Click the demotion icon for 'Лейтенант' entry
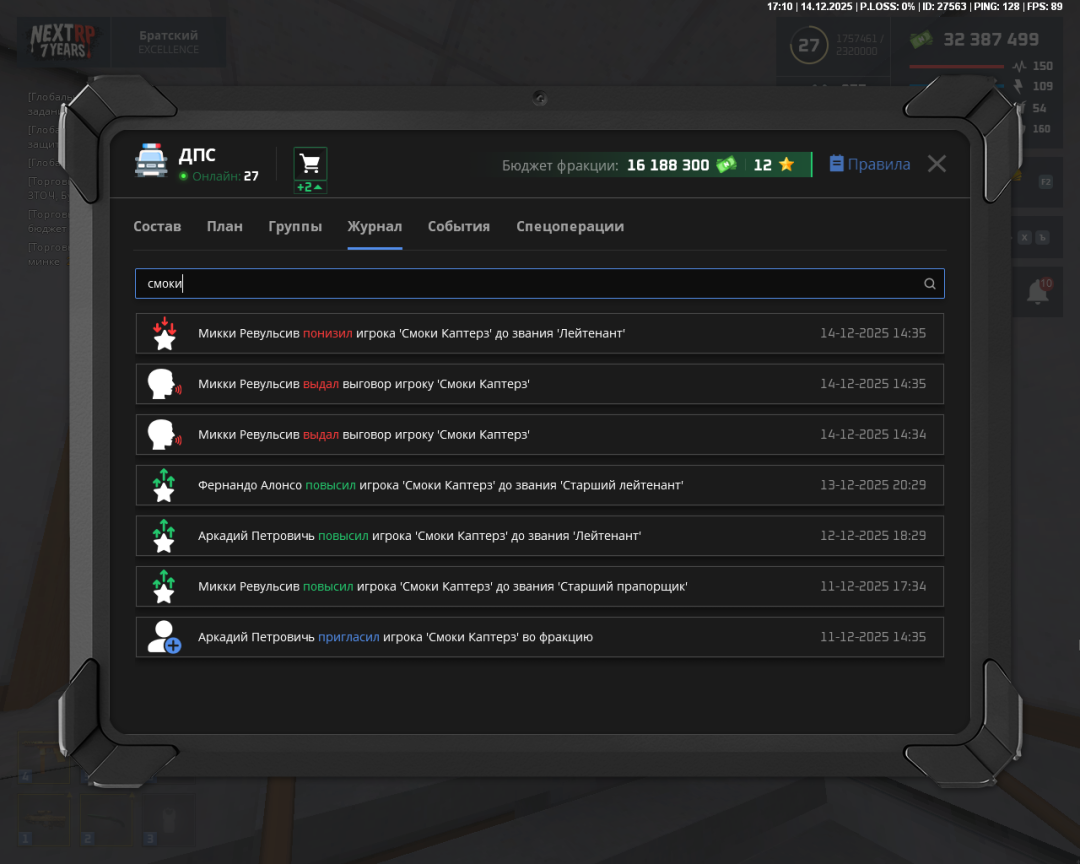Screen dimensions: 1080x864 click(164, 333)
